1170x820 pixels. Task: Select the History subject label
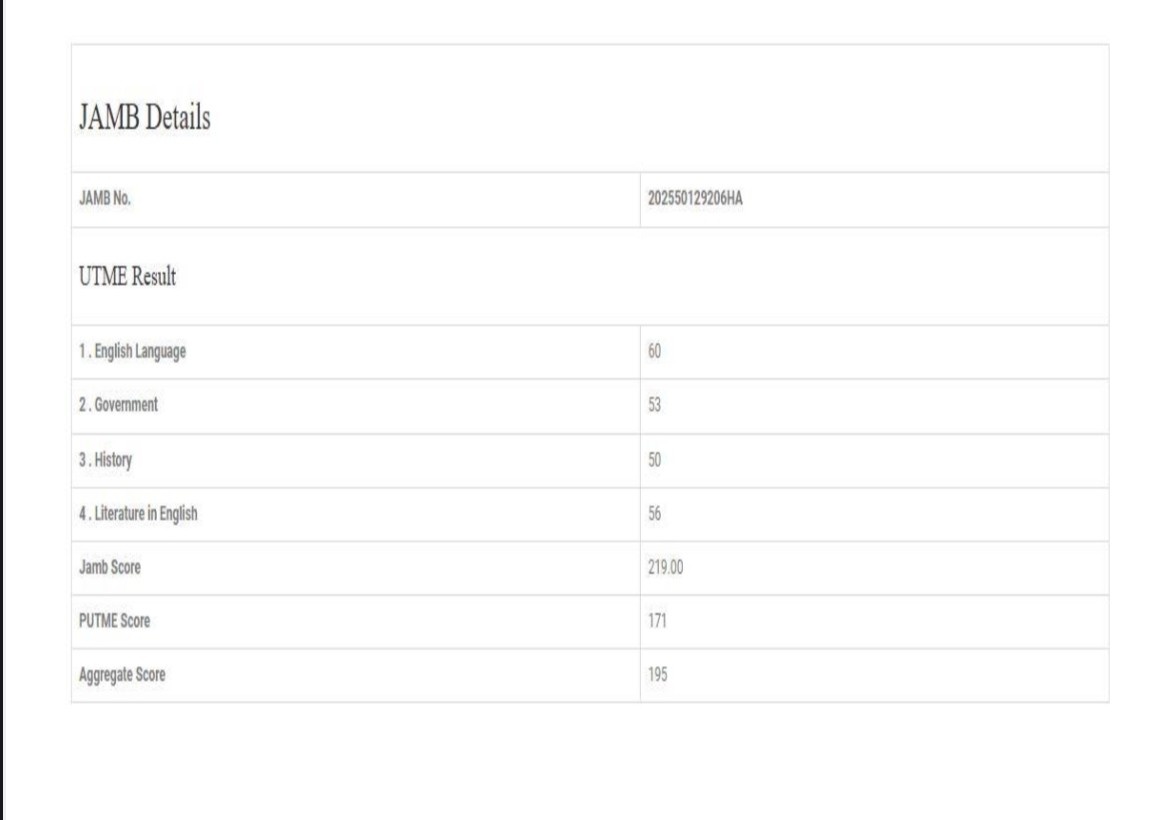coord(105,461)
